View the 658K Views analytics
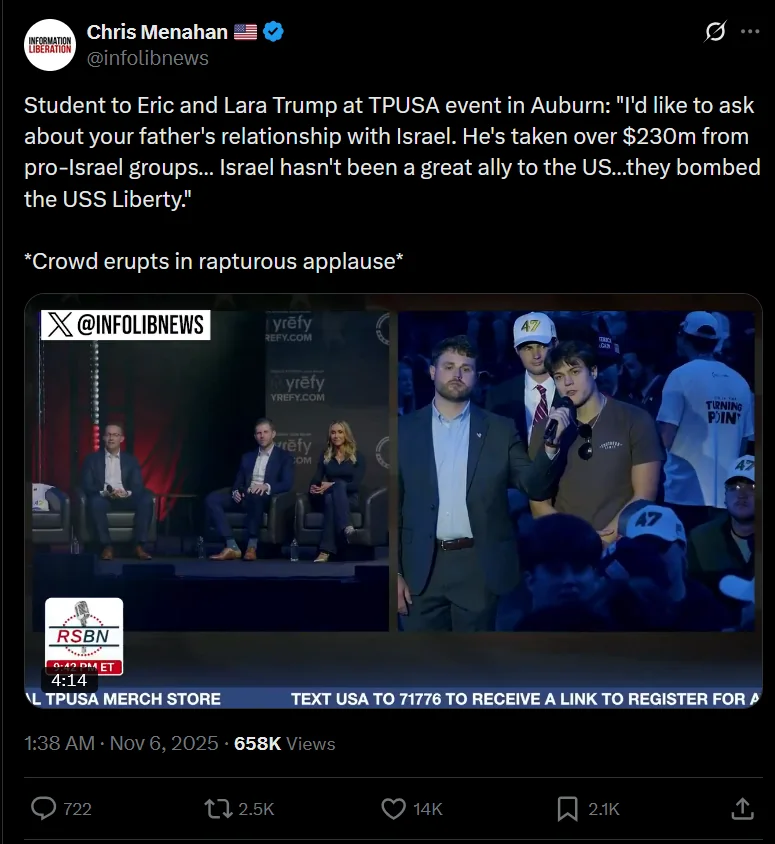Viewport: 775px width, 844px height. coord(285,743)
